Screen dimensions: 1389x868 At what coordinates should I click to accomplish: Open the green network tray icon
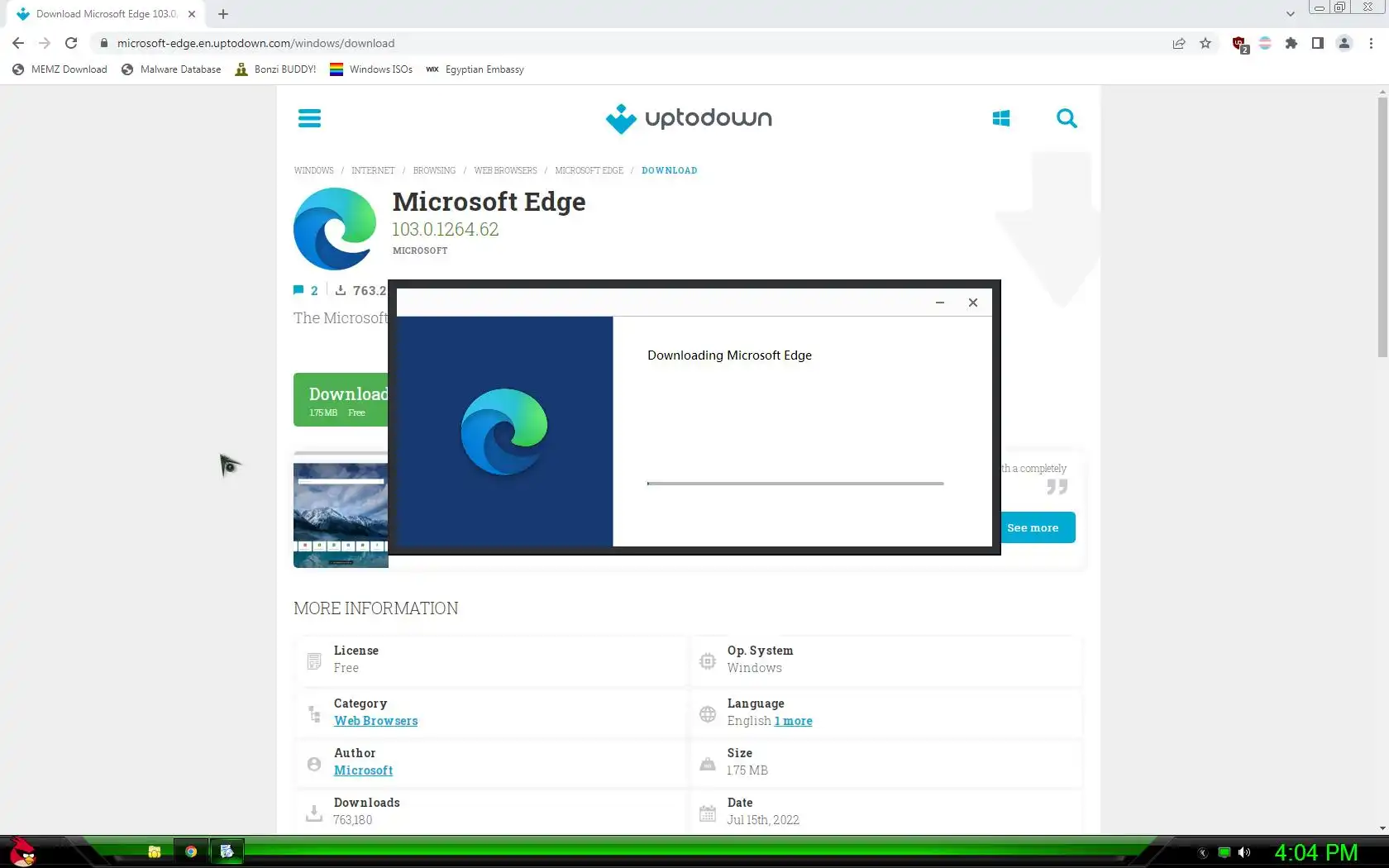click(1224, 852)
